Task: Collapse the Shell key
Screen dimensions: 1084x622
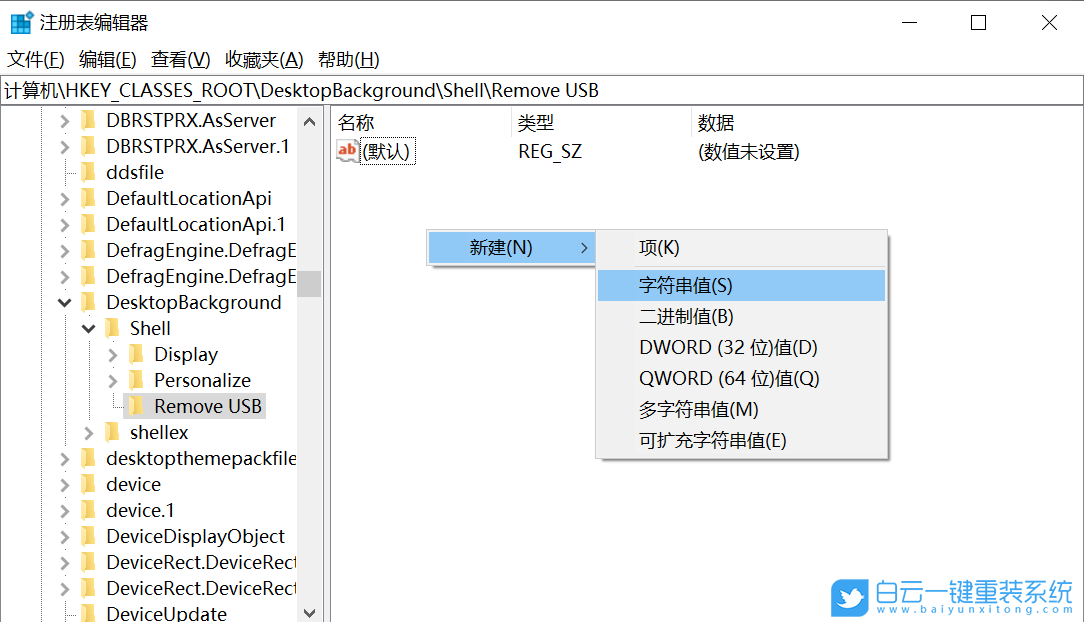Action: [x=88, y=327]
